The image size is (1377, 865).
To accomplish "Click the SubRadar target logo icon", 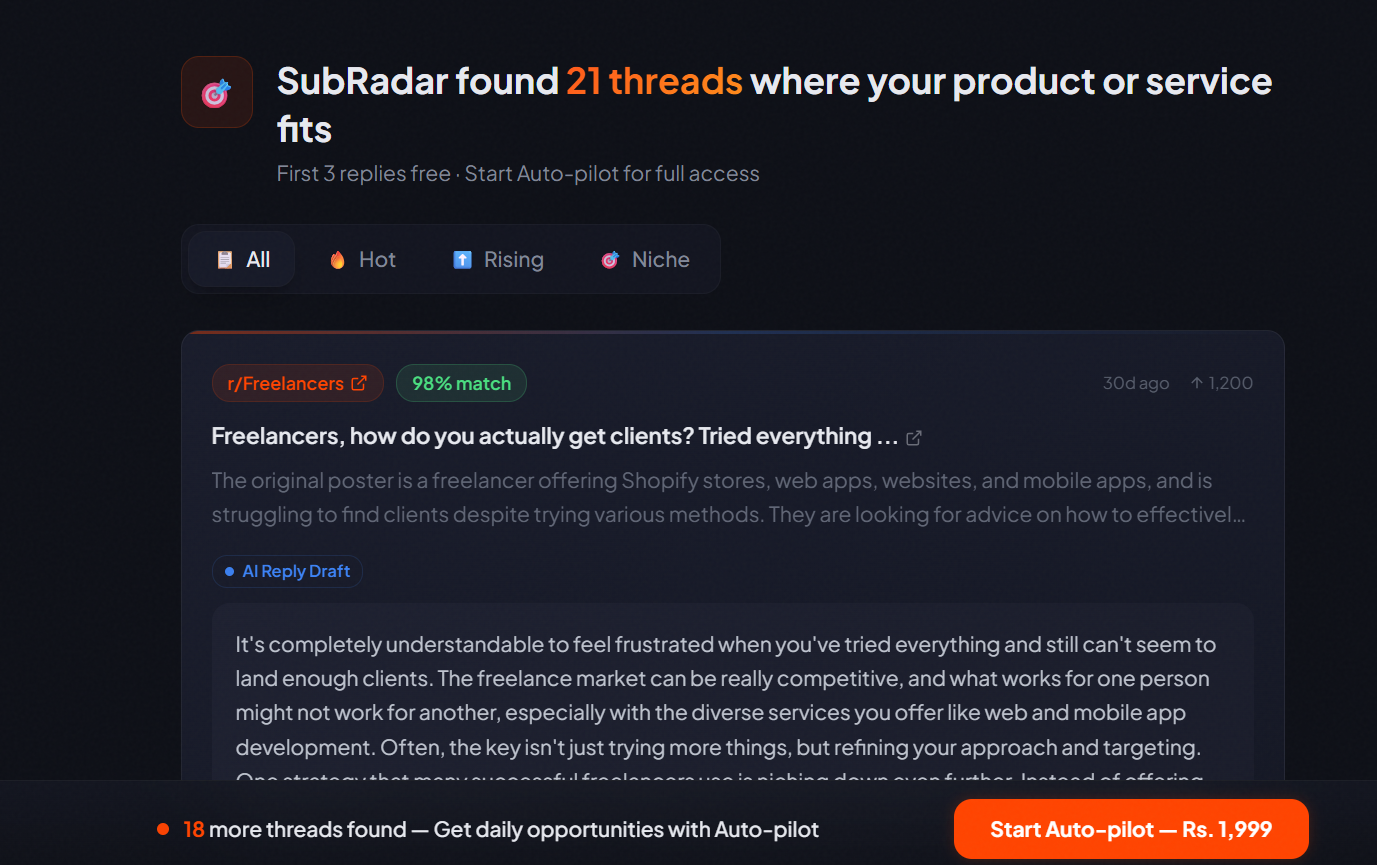I will [216, 91].
